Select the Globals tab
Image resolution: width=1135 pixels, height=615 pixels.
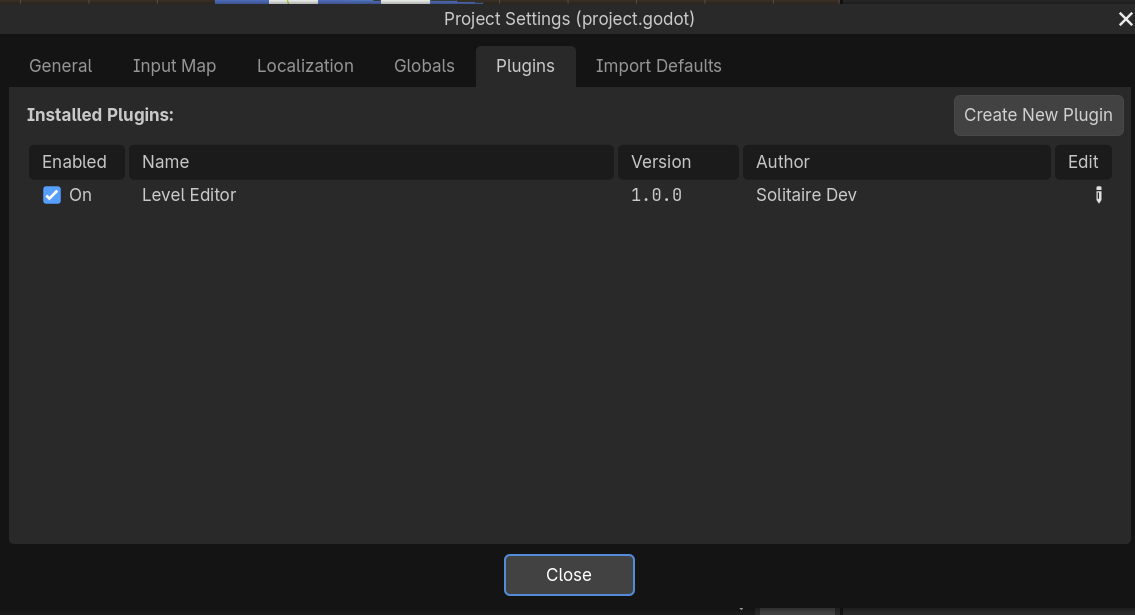pos(424,66)
